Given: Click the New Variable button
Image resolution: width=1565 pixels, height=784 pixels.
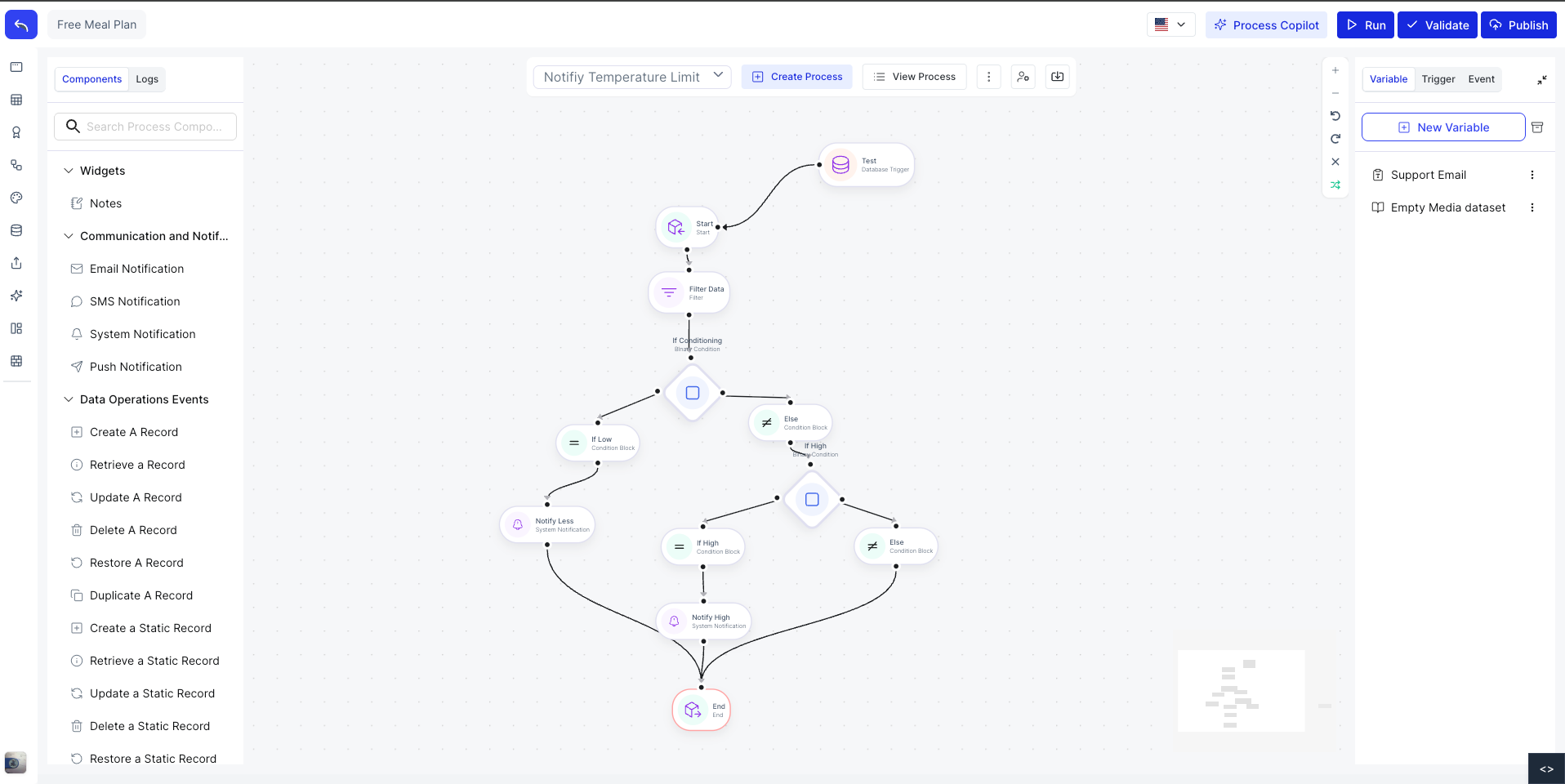Looking at the screenshot, I should click(x=1443, y=127).
